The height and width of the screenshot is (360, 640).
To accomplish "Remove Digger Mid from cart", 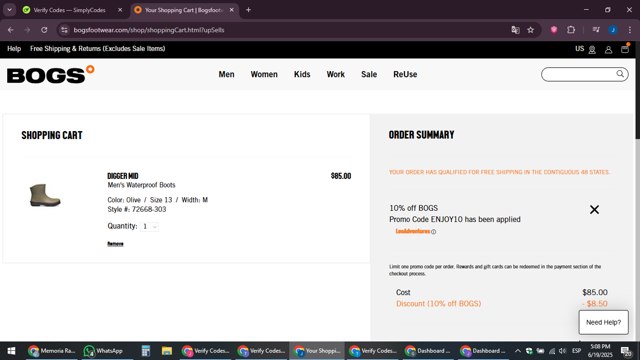I will (x=115, y=244).
